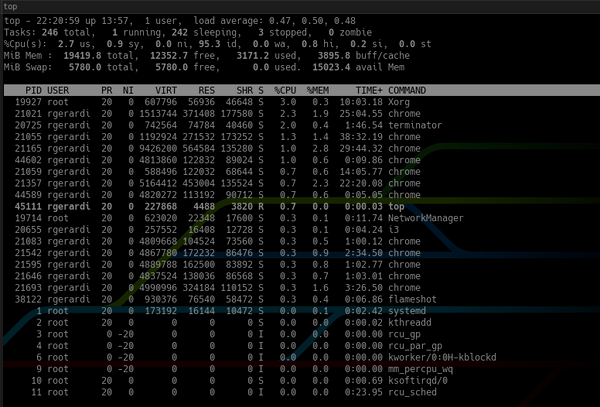
Task: Click the %CPU column header
Action: 285,90
